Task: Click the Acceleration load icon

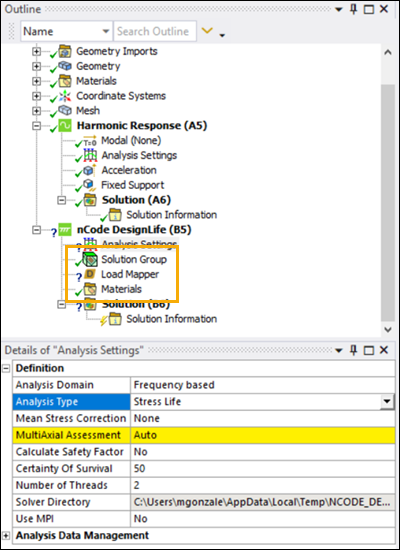Action: [90, 170]
